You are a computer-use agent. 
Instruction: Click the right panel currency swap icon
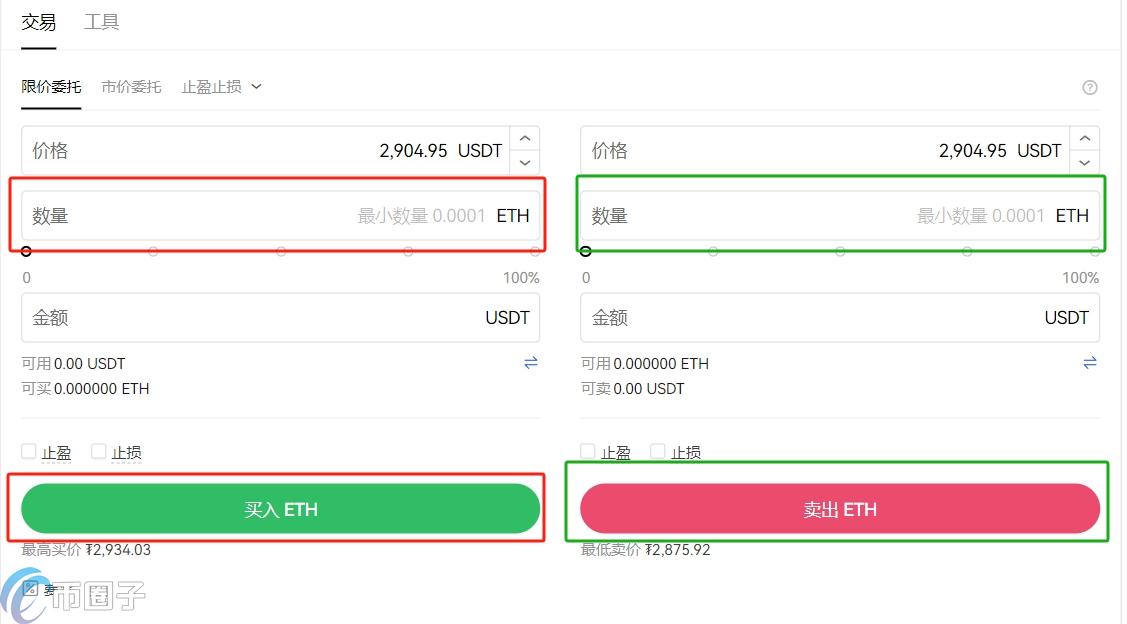(1090, 363)
